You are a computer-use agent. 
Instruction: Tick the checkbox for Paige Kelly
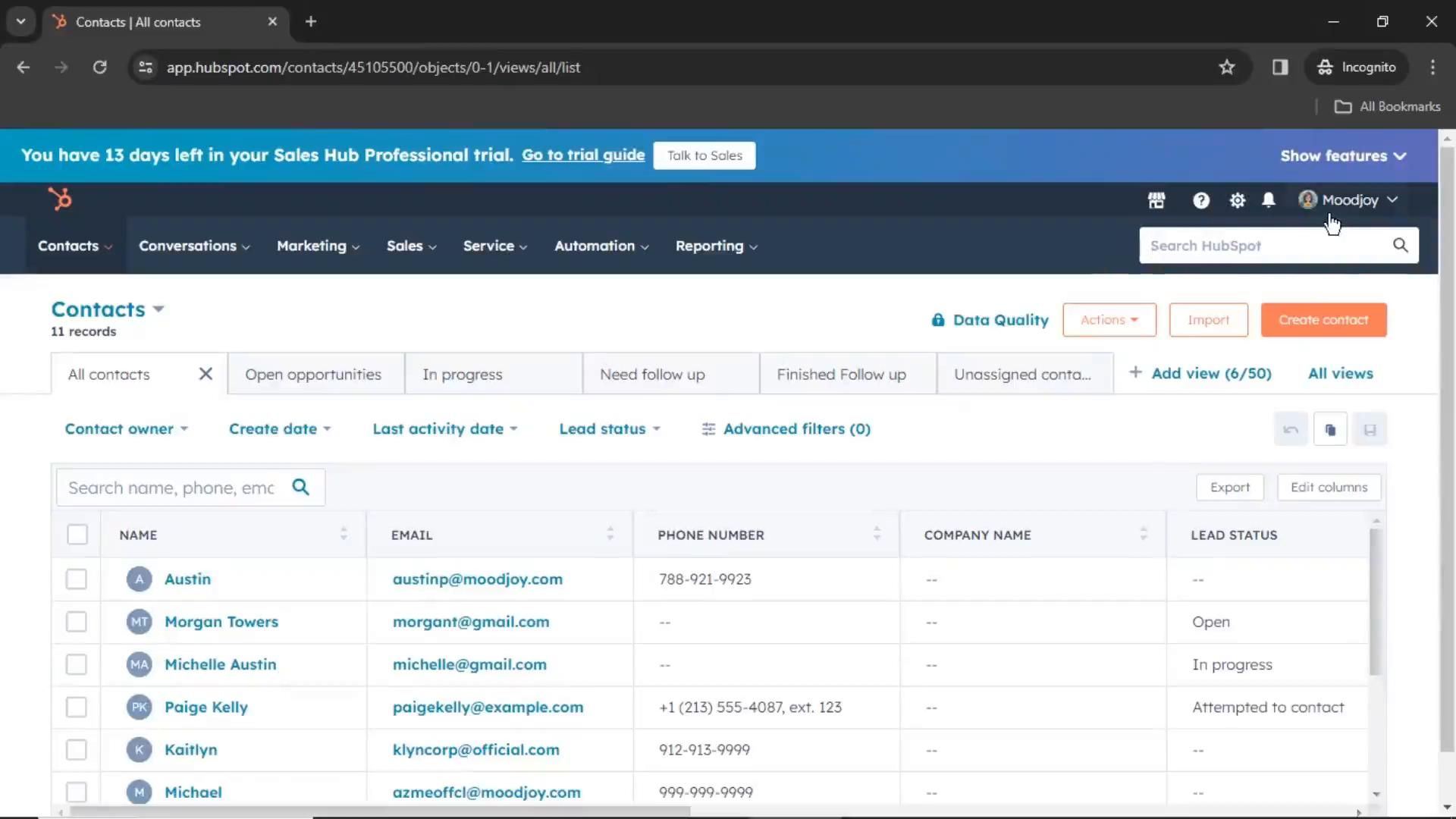(77, 708)
